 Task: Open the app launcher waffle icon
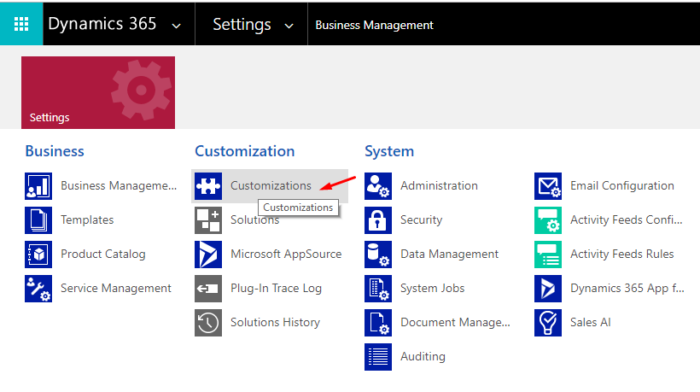[x=21, y=24]
